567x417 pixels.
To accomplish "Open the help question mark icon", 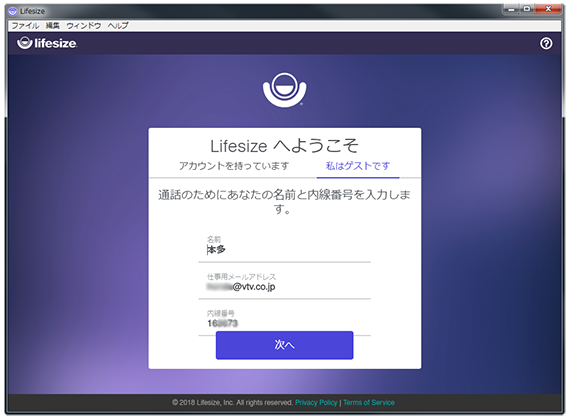I will [546, 43].
